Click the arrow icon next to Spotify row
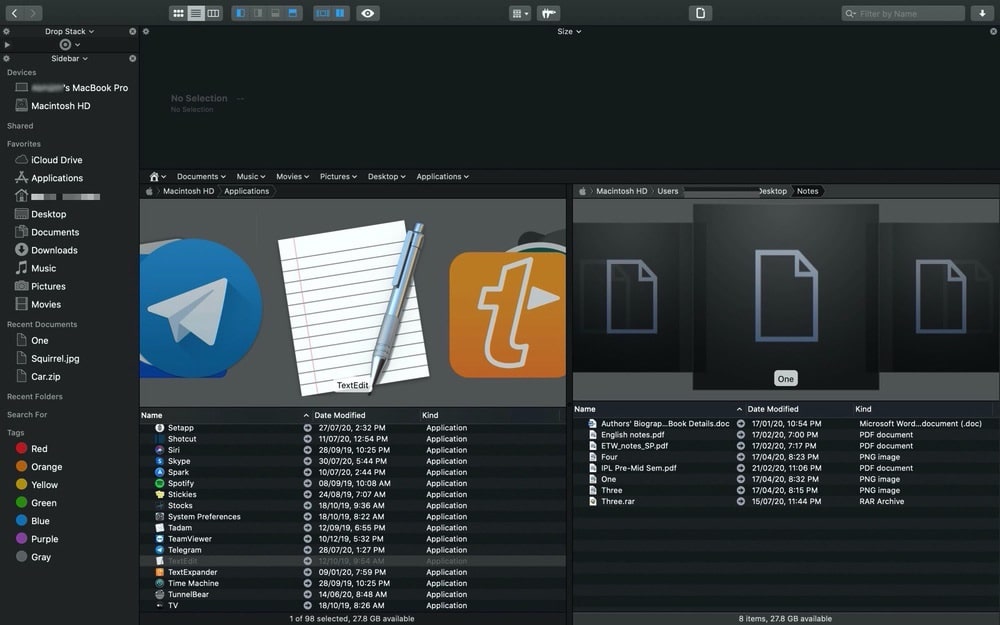The width and height of the screenshot is (1000, 625). point(307,483)
